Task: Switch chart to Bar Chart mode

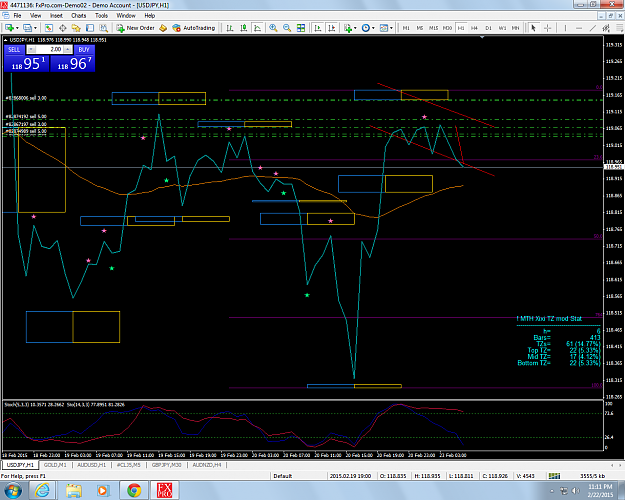Action: (230, 28)
